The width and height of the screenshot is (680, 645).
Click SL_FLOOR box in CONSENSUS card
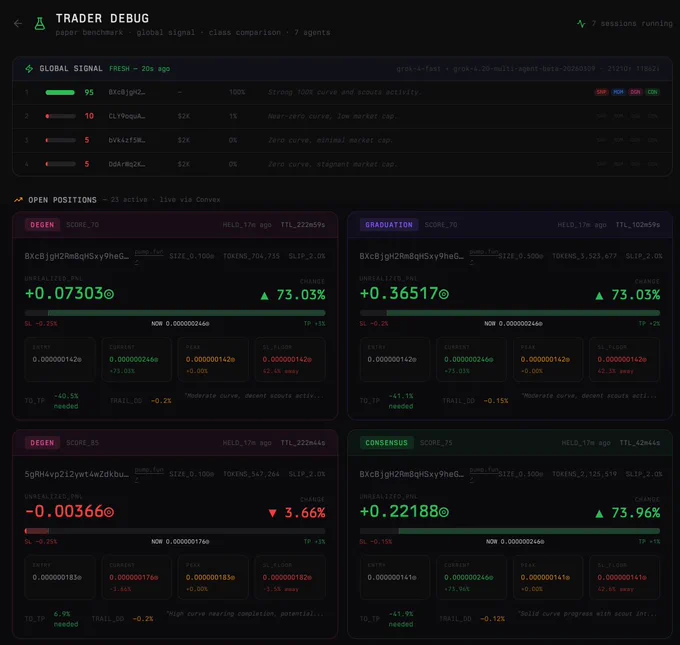pos(625,577)
